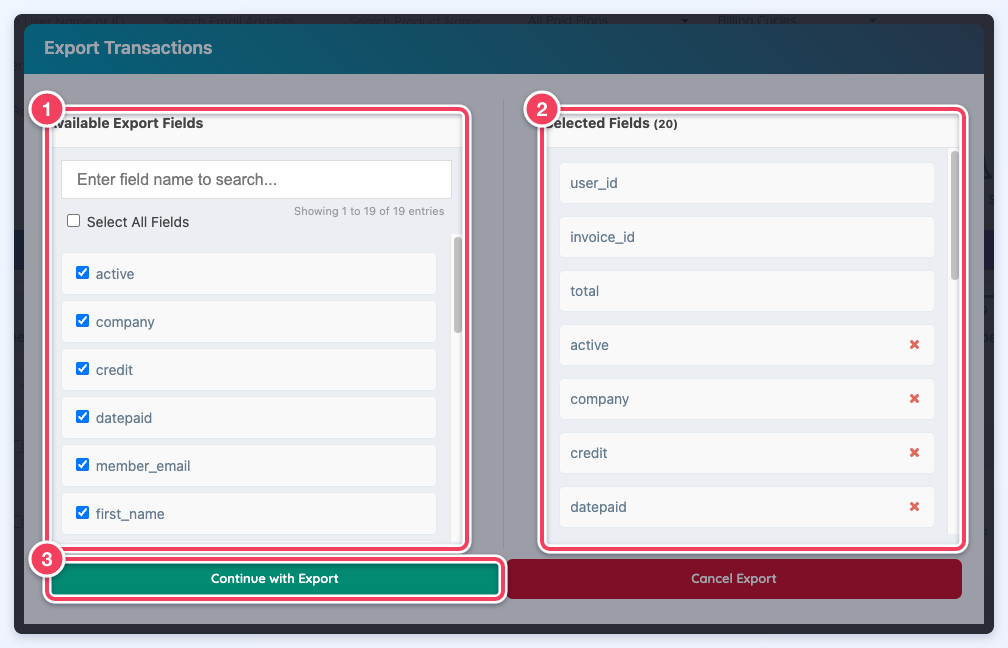Click the datepaid label in Selected Fields
The image size is (1008, 648).
click(x=598, y=507)
